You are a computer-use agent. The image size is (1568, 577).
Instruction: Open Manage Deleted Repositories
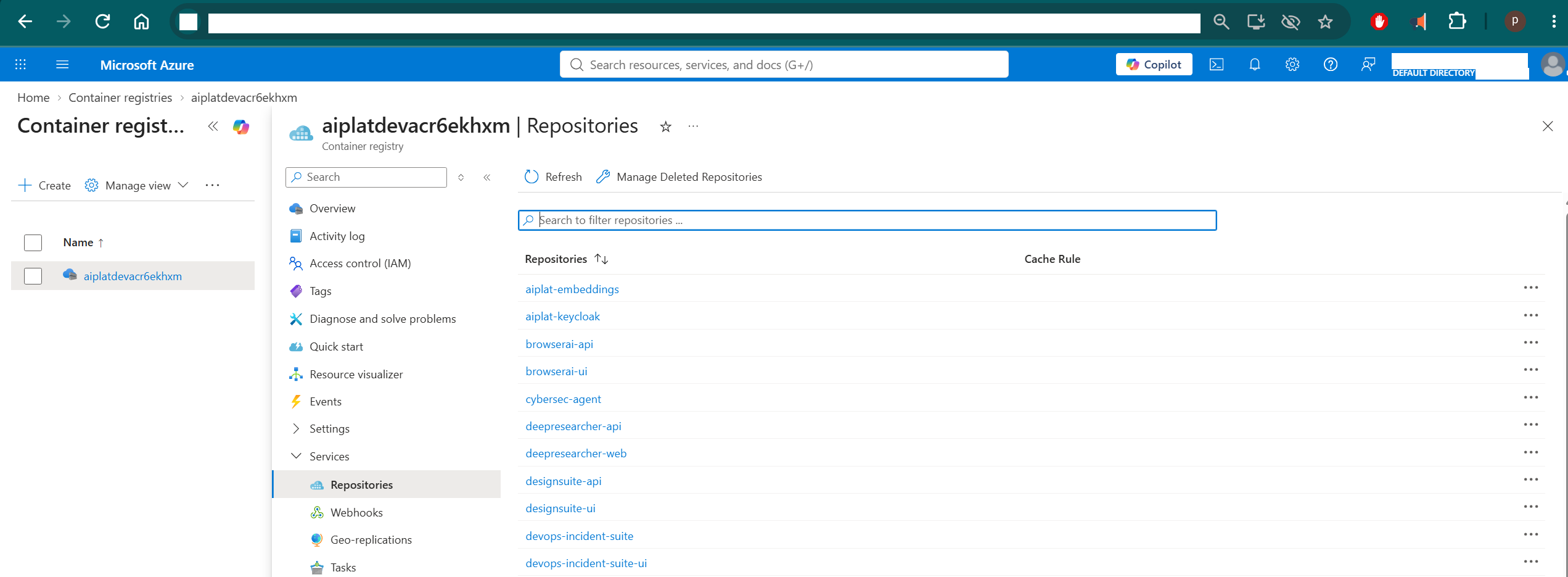[679, 177]
